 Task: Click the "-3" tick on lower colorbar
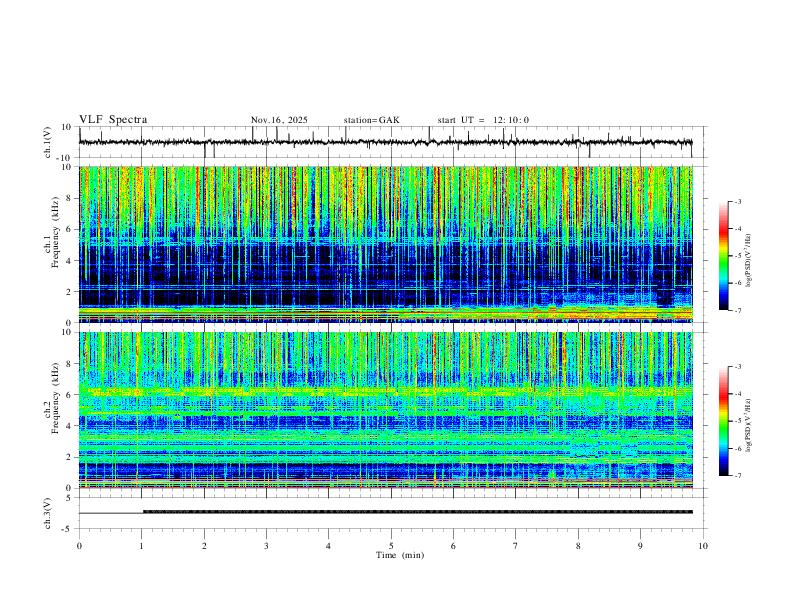tap(737, 367)
